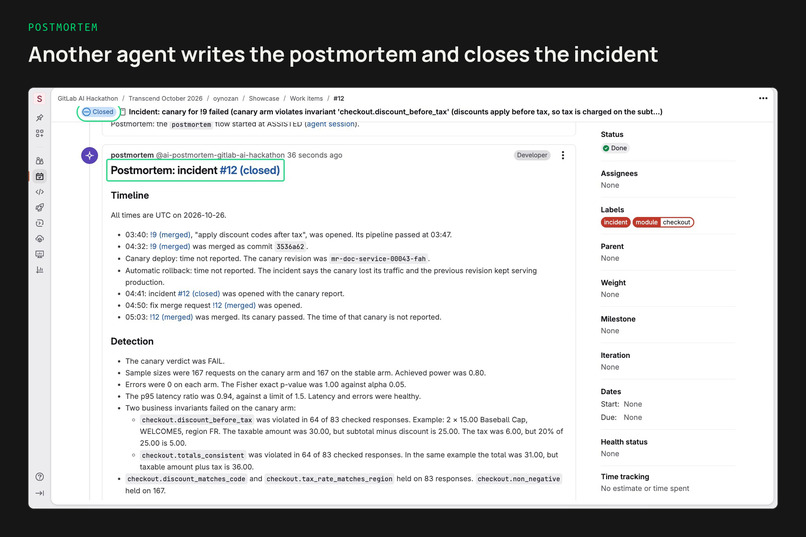Expand the sidebar with the arrow icon
The height and width of the screenshot is (537, 806).
click(40, 493)
